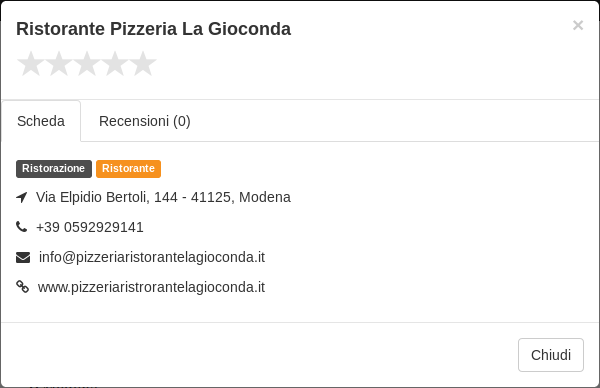600x388 pixels.
Task: Rate three stars with the third star
Action: pos(87,64)
